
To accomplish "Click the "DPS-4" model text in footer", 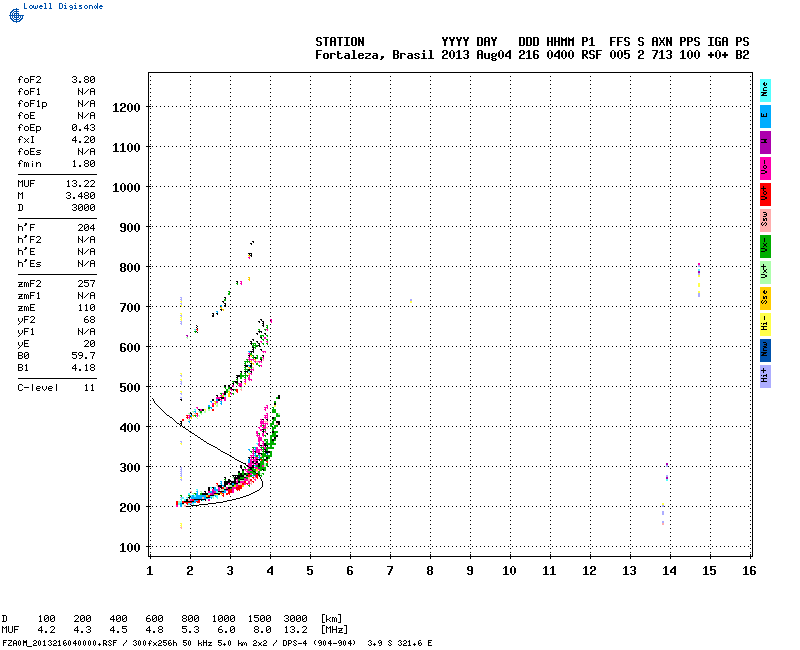I will [x=296, y=643].
